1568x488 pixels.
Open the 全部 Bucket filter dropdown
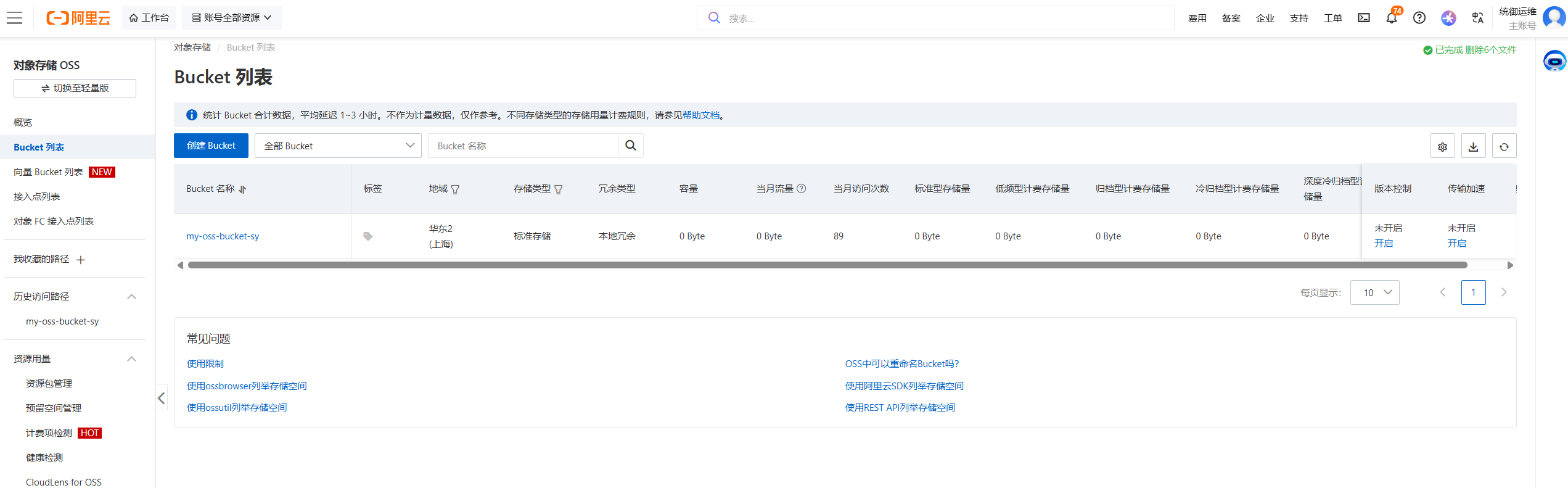338,146
